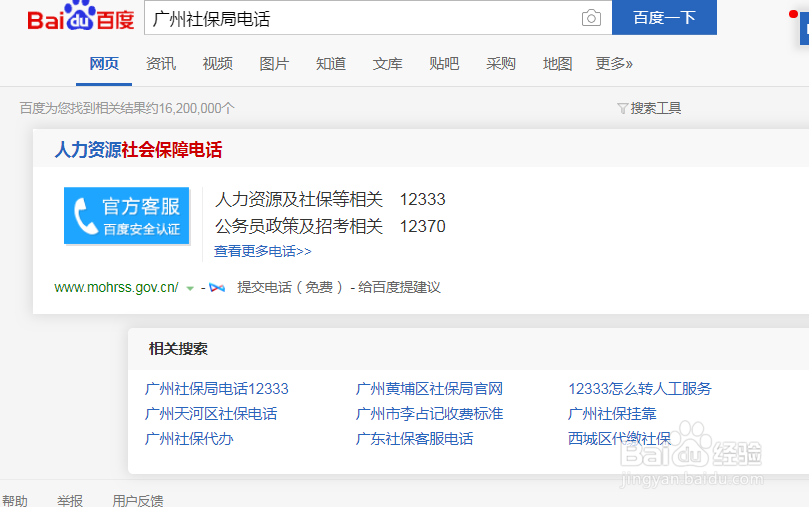Viewport: 809px width, 507px height.
Task: Click the Baidu logo
Action: point(80,17)
